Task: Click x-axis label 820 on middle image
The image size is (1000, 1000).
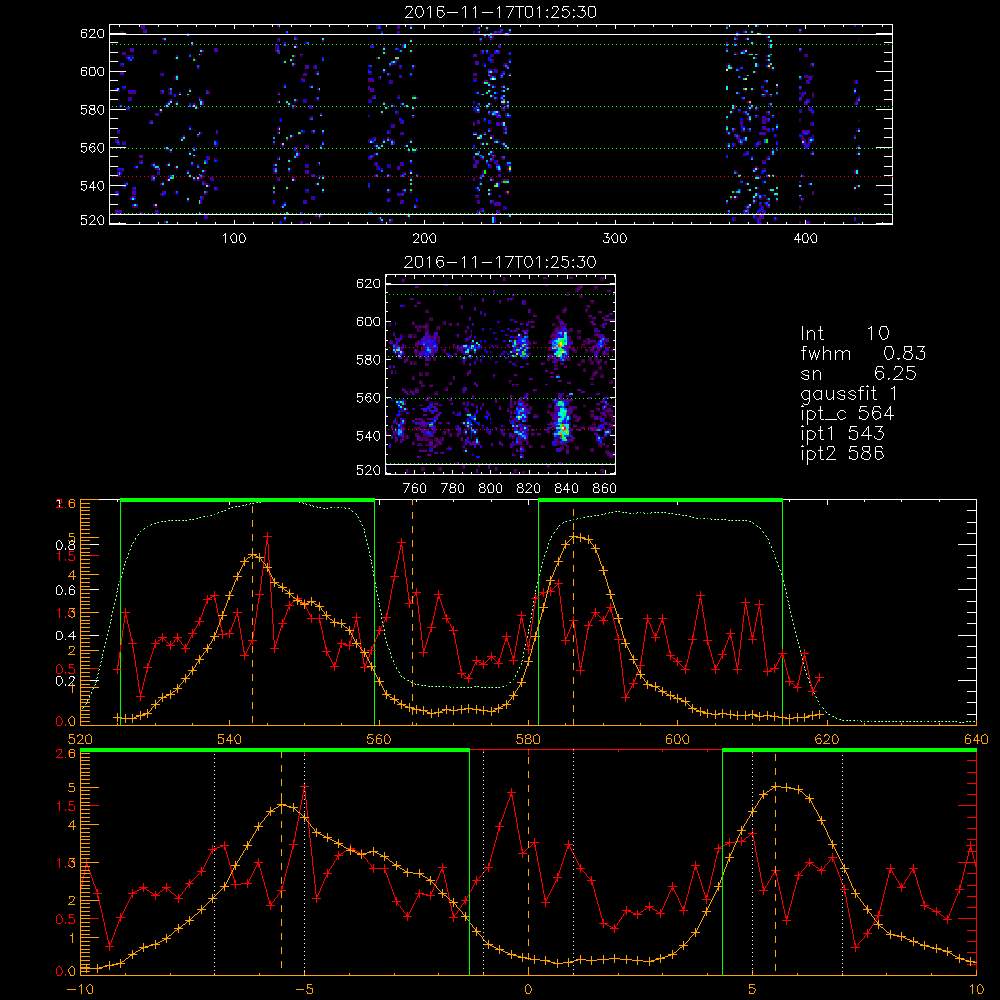Action: click(529, 489)
